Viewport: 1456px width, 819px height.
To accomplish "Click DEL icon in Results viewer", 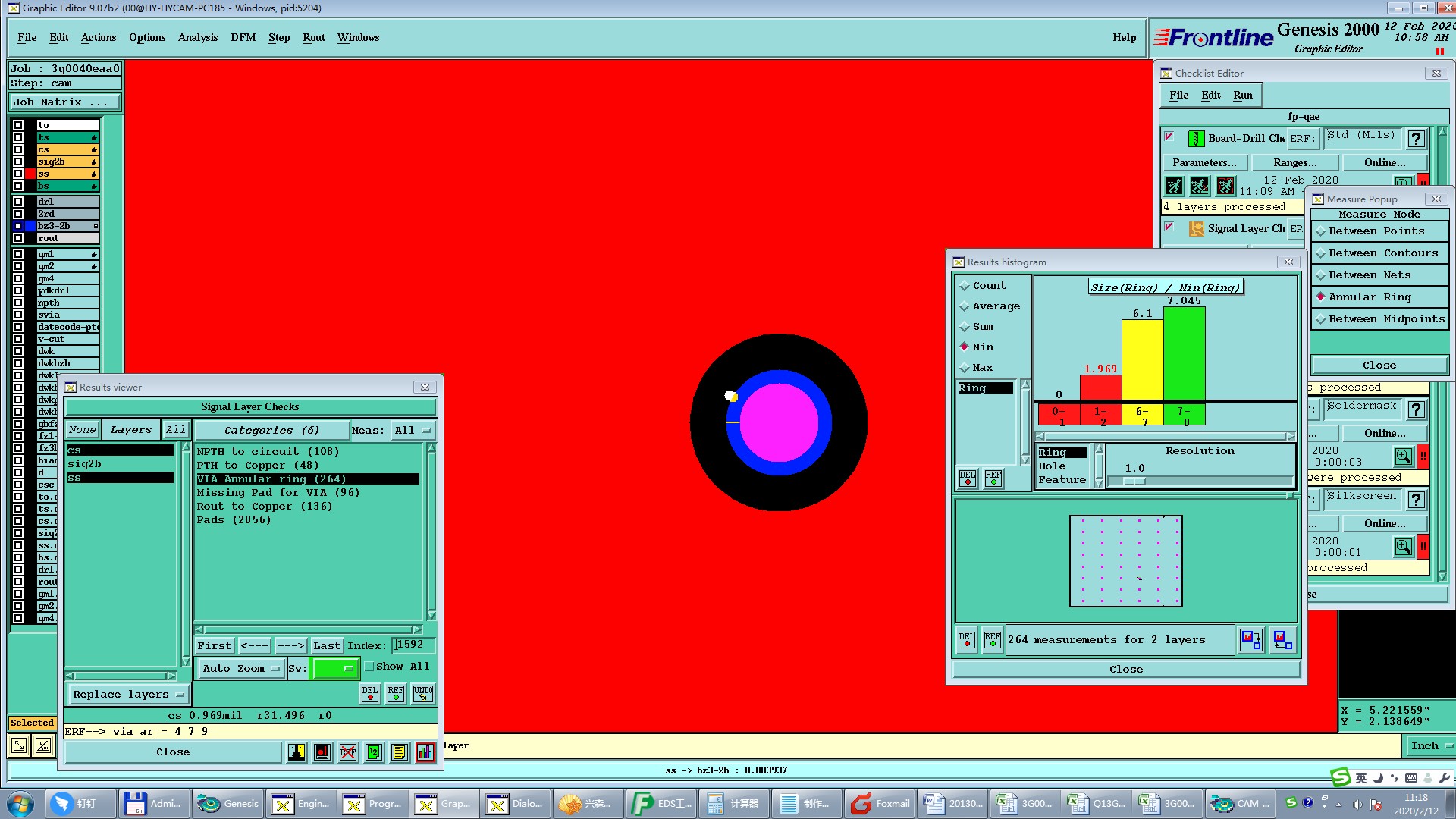I will (370, 694).
